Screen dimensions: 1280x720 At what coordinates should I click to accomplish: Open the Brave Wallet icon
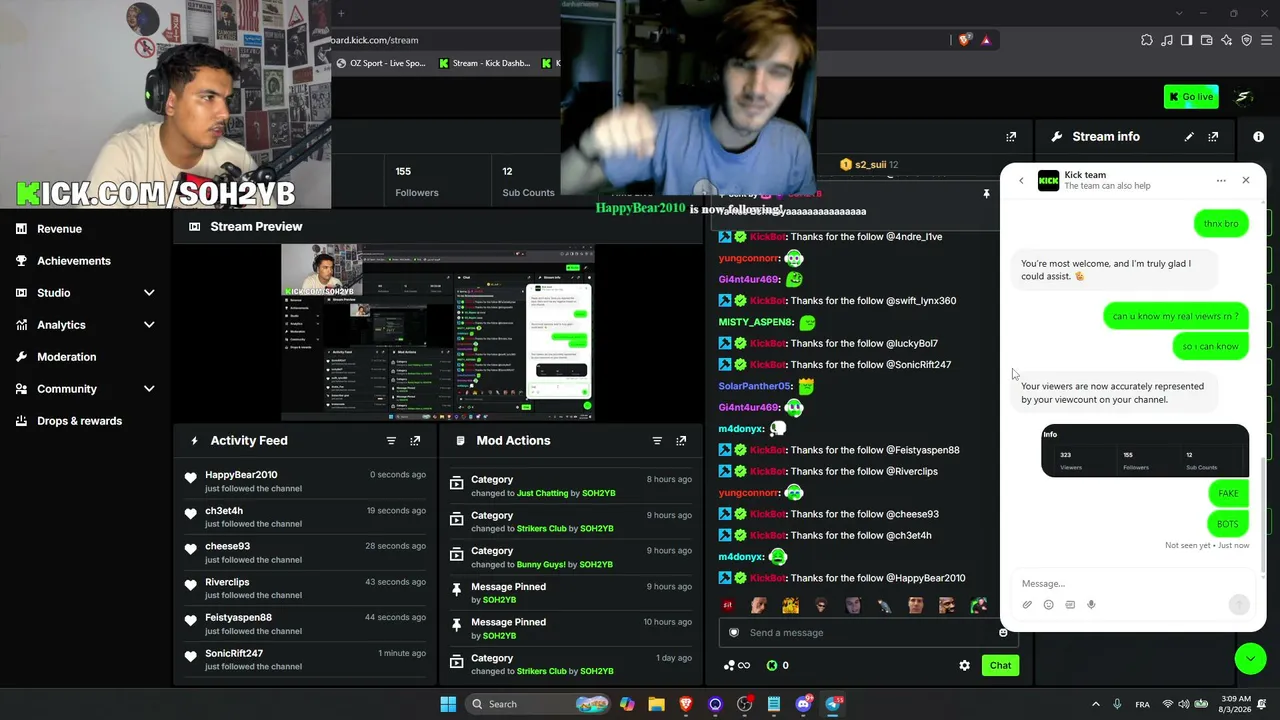[x=1206, y=40]
